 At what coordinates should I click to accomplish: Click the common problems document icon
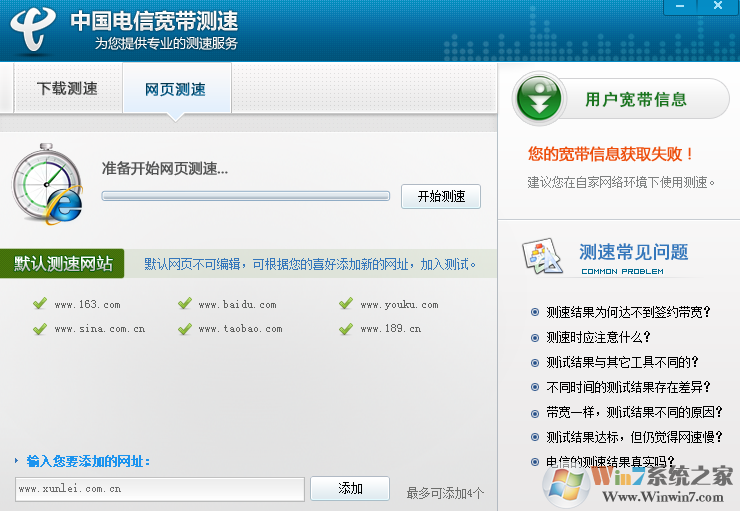coord(542,255)
